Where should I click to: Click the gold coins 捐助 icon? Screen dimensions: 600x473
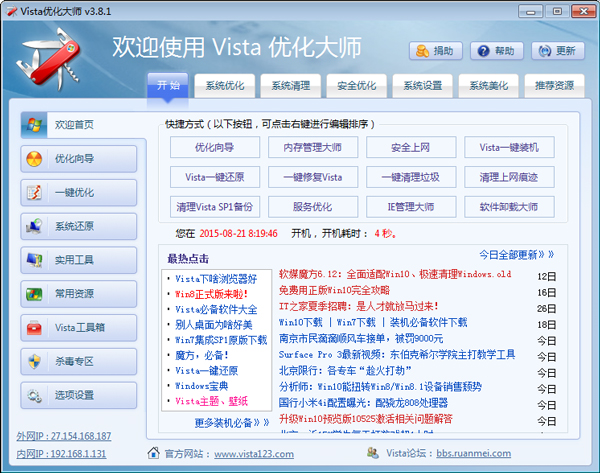(422, 51)
